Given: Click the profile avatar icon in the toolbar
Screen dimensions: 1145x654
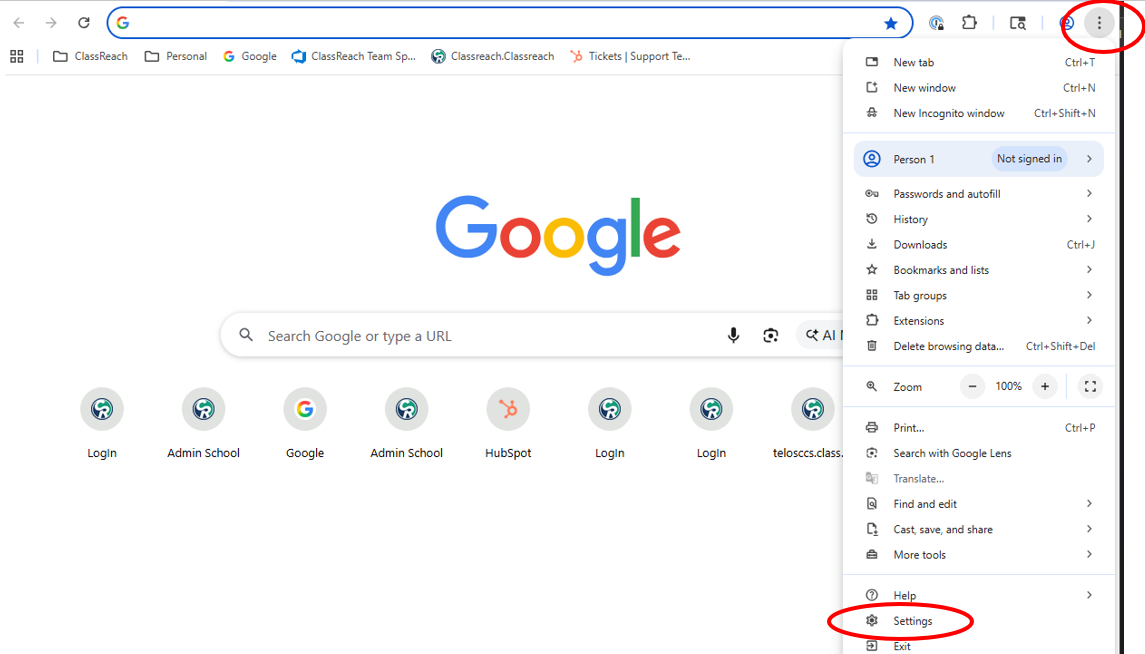Looking at the screenshot, I should click(x=1066, y=21).
